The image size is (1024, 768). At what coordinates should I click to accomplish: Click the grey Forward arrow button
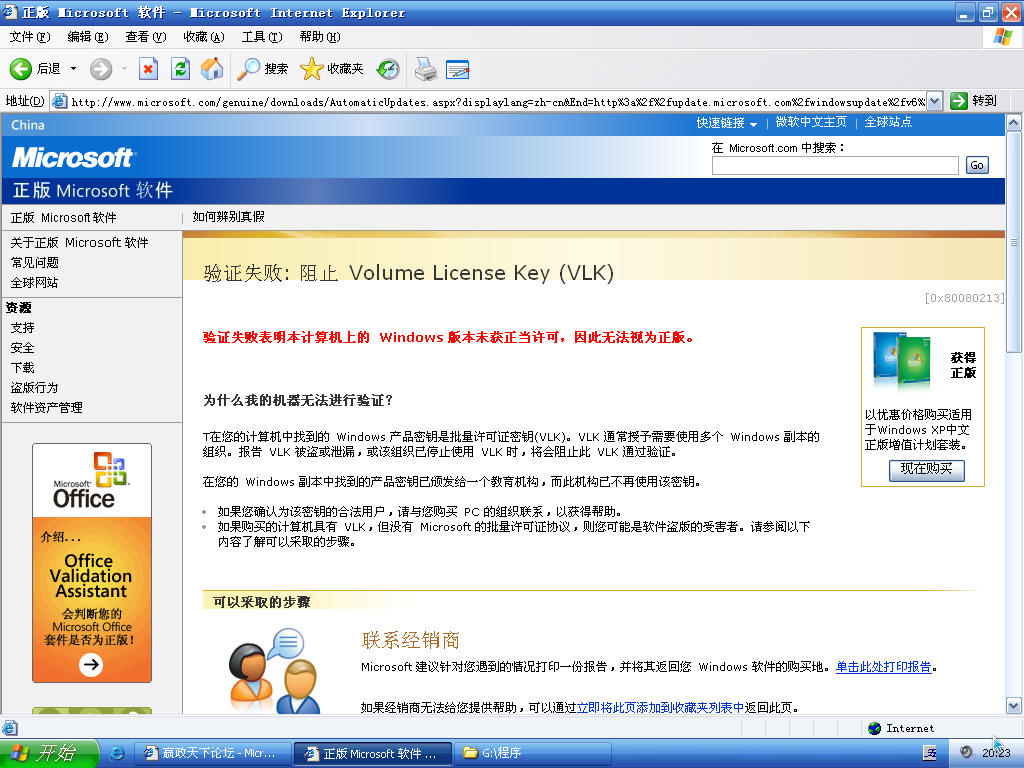(101, 69)
